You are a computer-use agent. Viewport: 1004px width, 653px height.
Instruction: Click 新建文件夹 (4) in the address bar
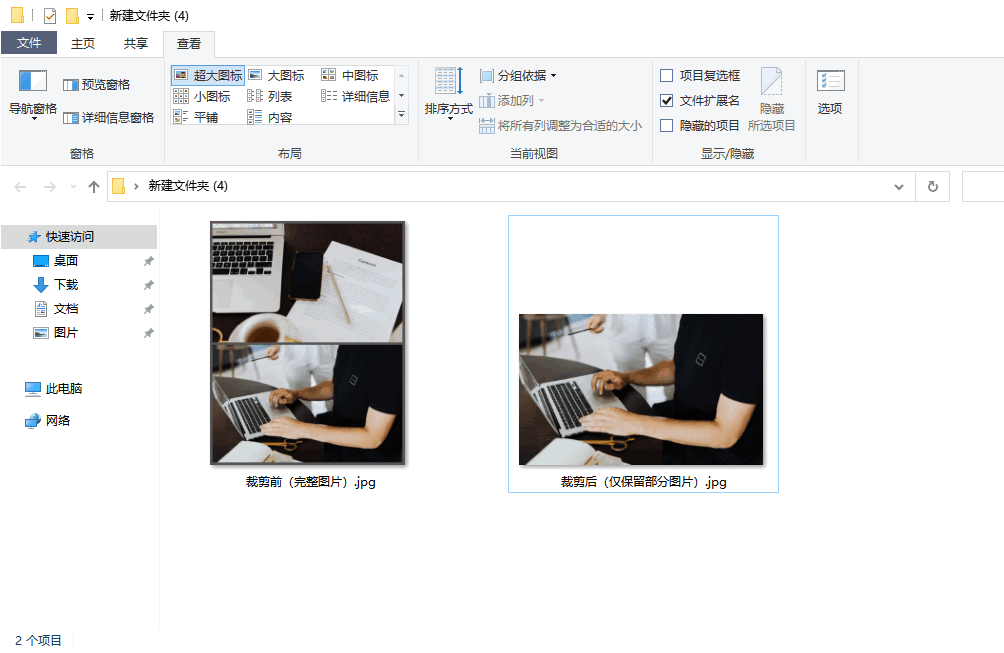(188, 186)
